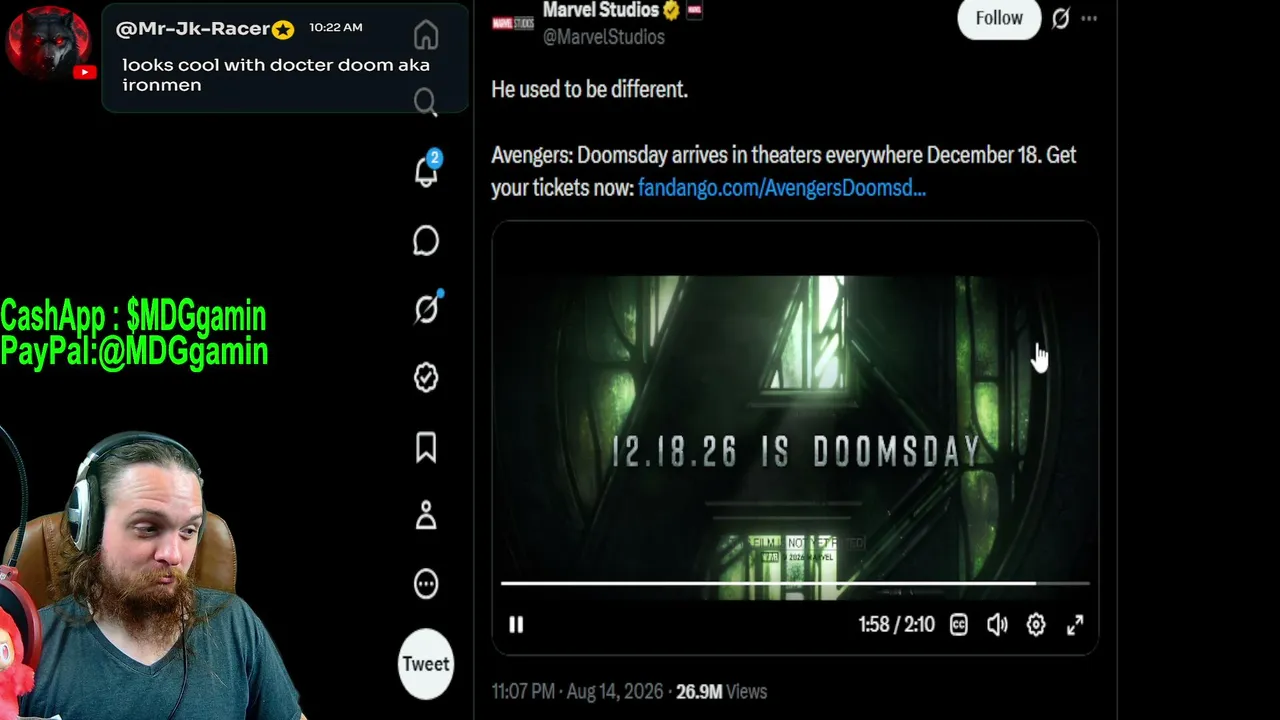The image size is (1280, 720).
Task: Follow Marvel Studios account
Action: [x=999, y=18]
